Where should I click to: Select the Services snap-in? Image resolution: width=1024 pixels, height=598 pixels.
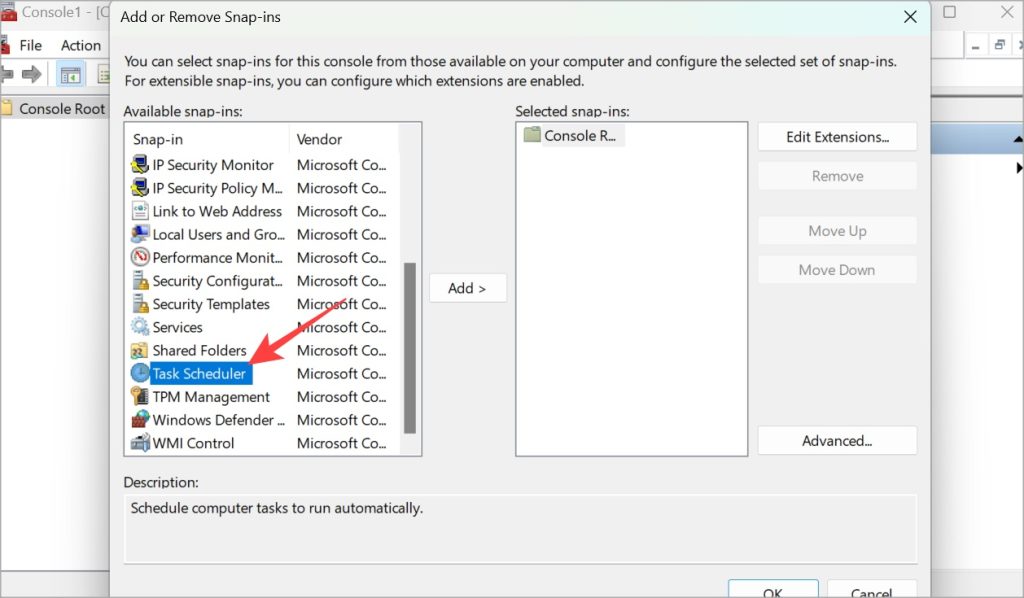point(178,327)
